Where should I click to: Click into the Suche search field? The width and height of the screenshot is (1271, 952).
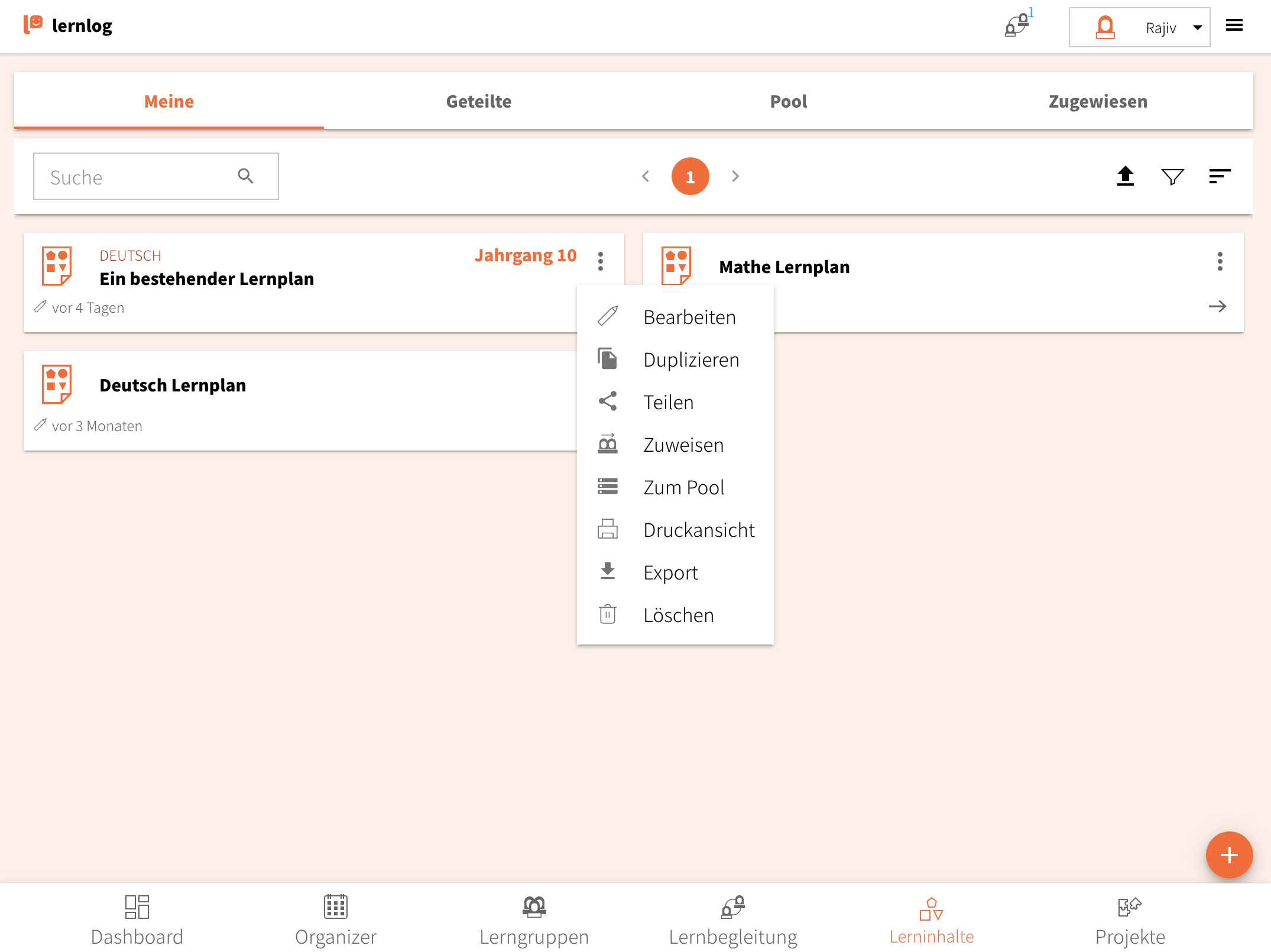(136, 177)
